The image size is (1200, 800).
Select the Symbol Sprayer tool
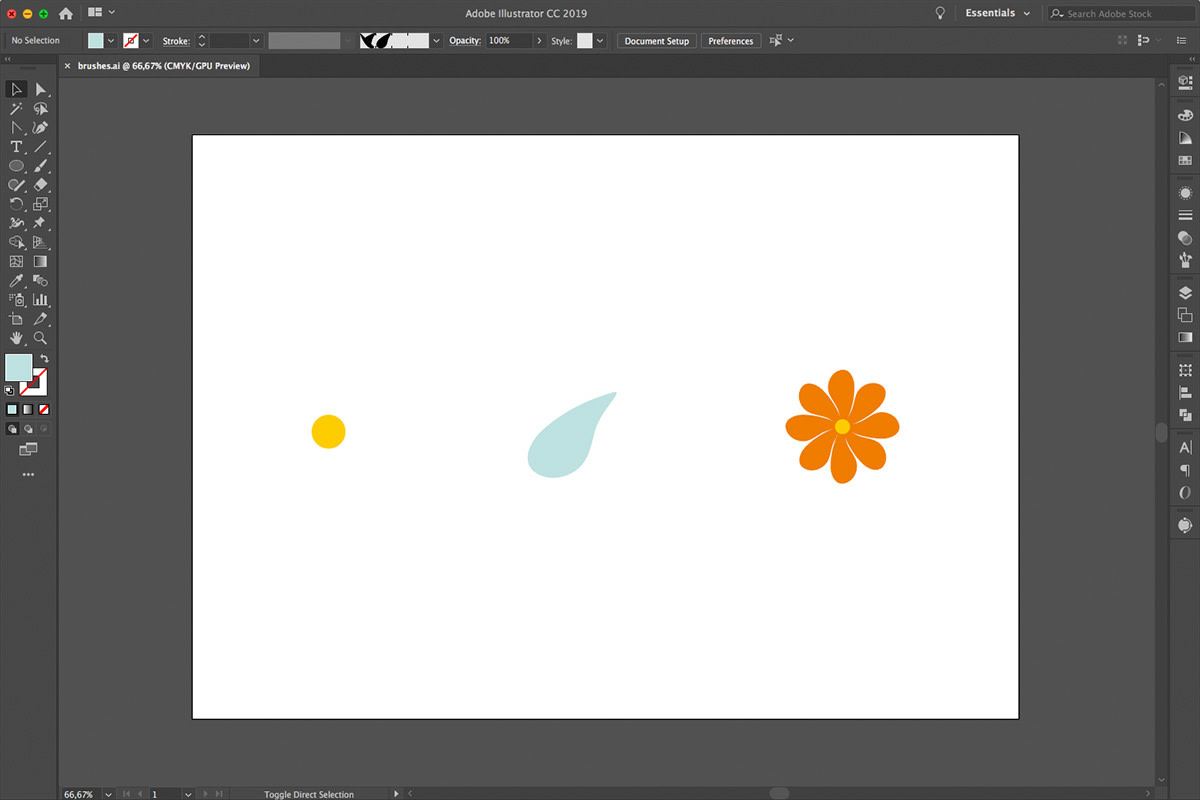16,299
